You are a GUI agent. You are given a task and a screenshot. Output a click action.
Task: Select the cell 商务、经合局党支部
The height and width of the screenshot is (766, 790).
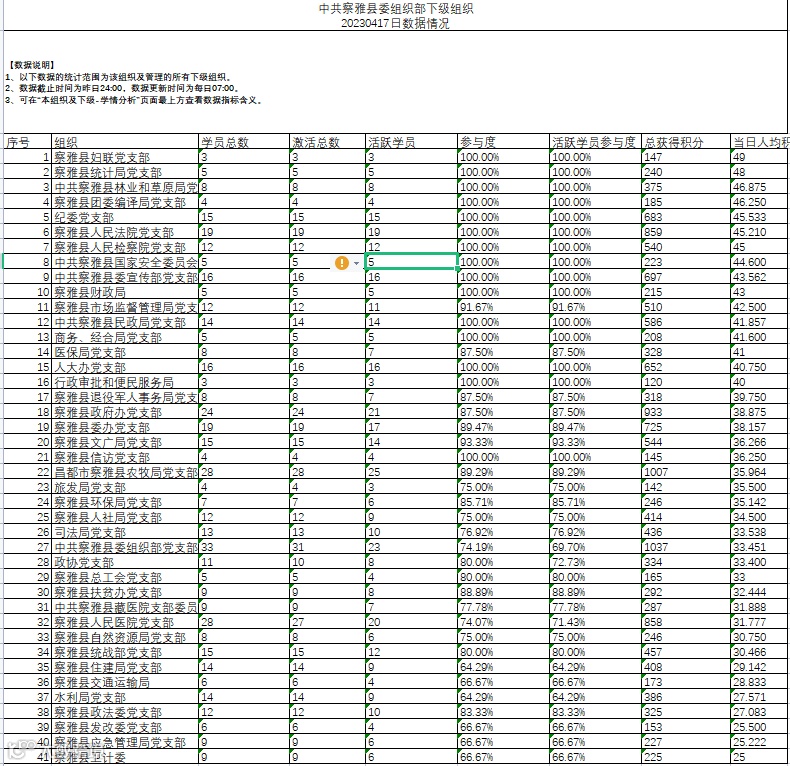pos(125,337)
